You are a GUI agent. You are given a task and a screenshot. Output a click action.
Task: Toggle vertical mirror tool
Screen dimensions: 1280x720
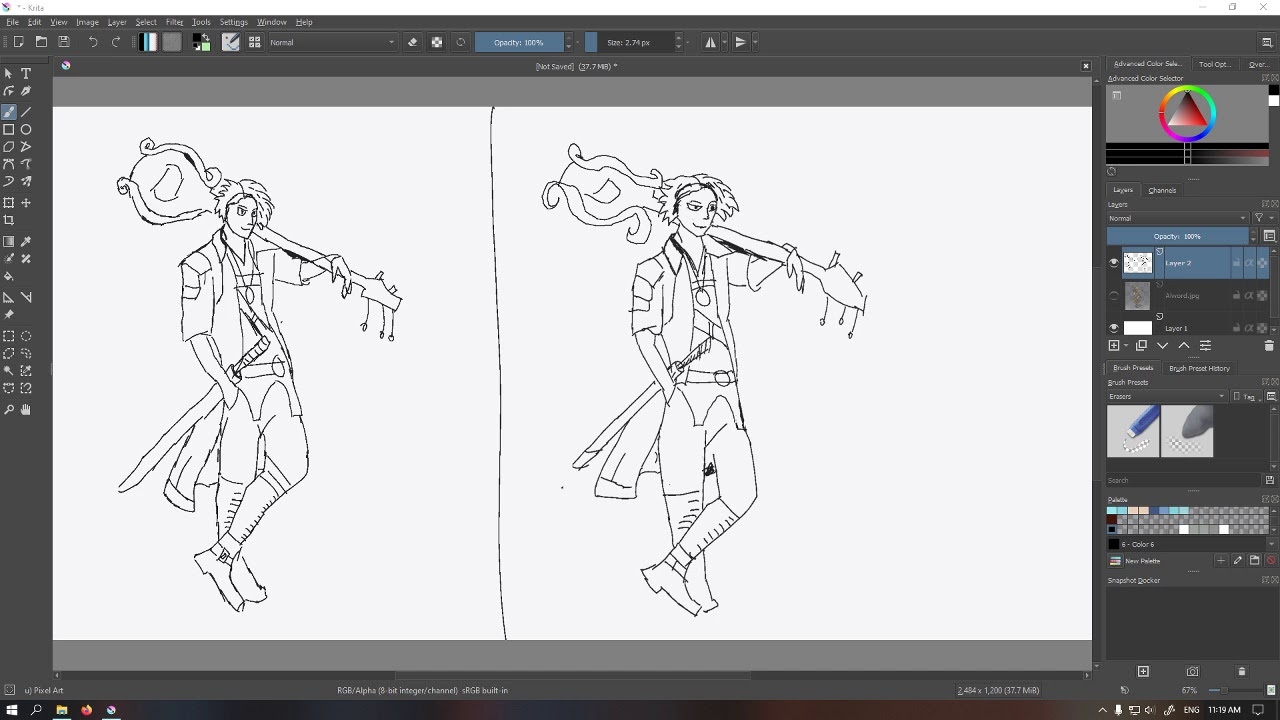(740, 42)
